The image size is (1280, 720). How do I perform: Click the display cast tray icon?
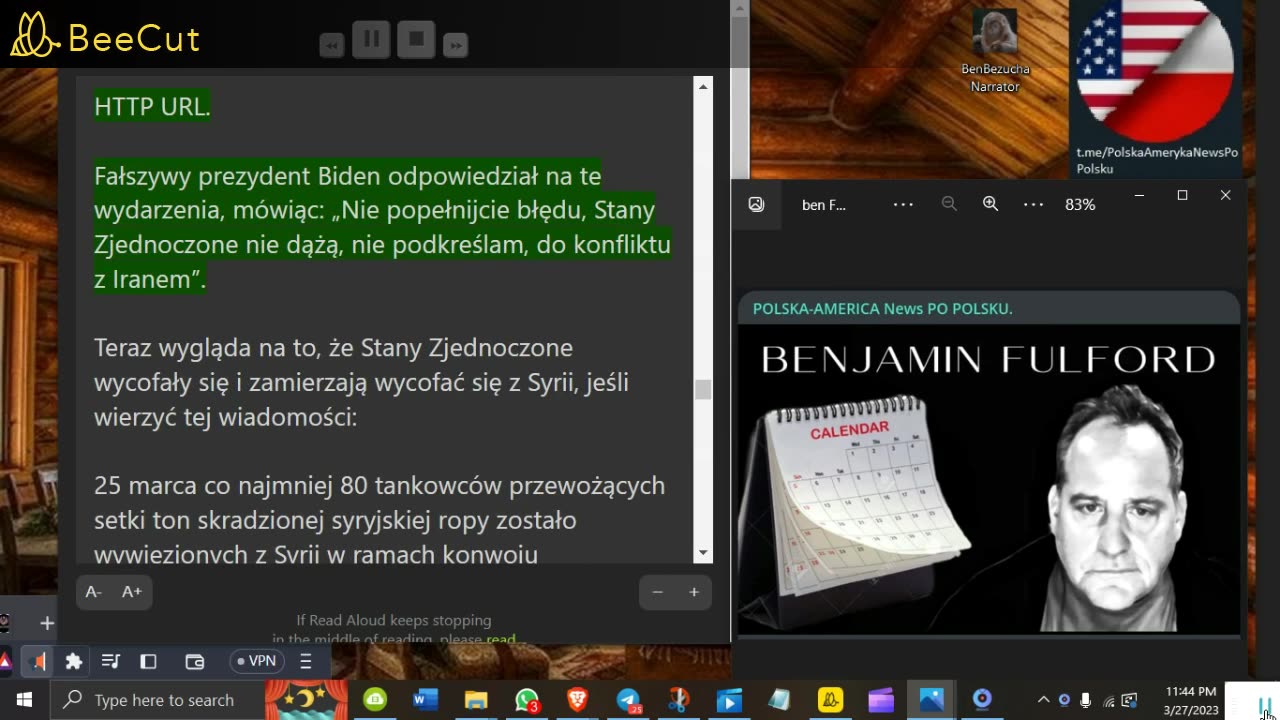pyautogui.click(x=1130, y=700)
